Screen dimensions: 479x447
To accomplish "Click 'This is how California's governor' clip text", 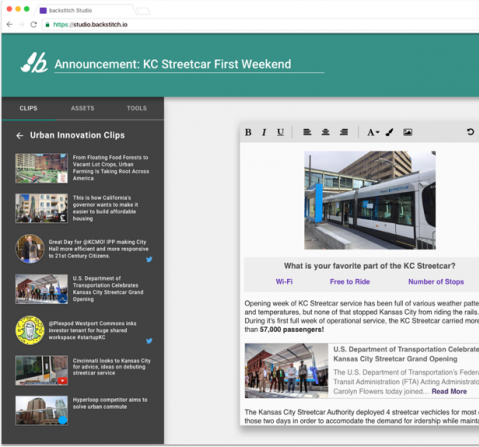I will coord(105,208).
